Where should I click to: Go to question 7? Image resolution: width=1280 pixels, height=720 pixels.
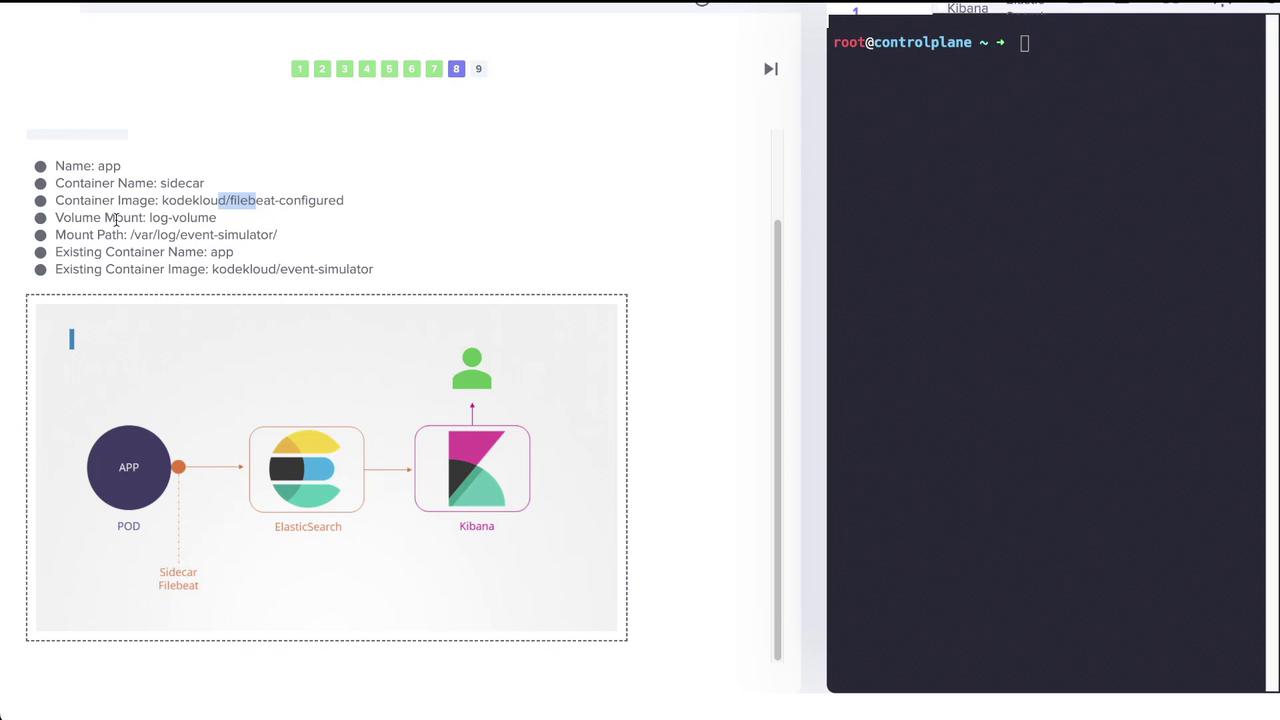point(434,69)
